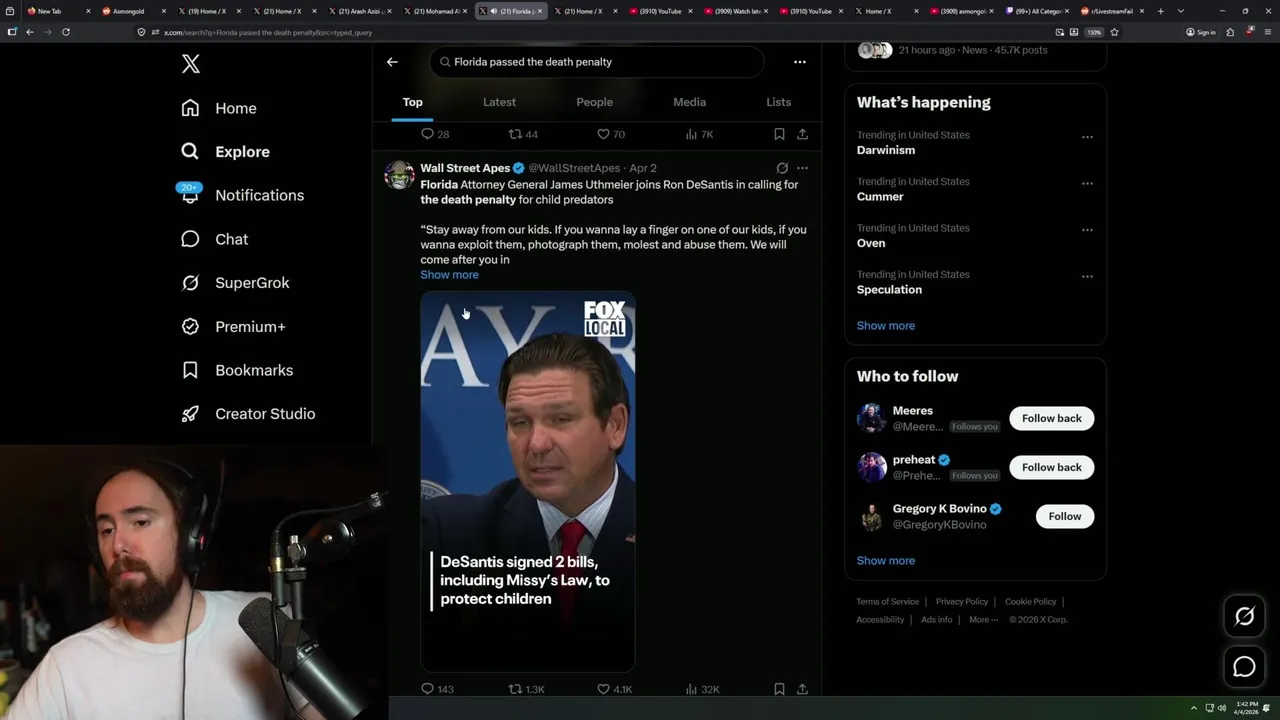The image size is (1280, 720).
Task: Switch to the People tab
Action: tap(594, 102)
